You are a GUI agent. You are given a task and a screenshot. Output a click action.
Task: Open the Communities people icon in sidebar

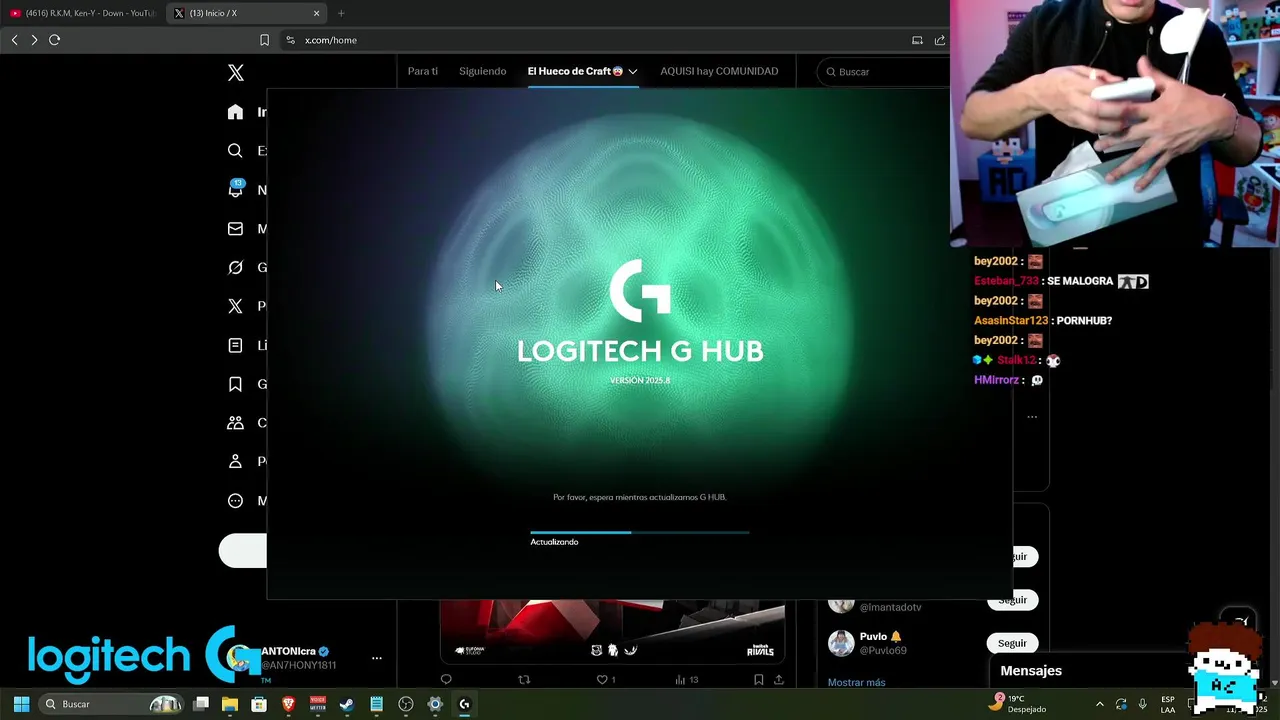235,423
